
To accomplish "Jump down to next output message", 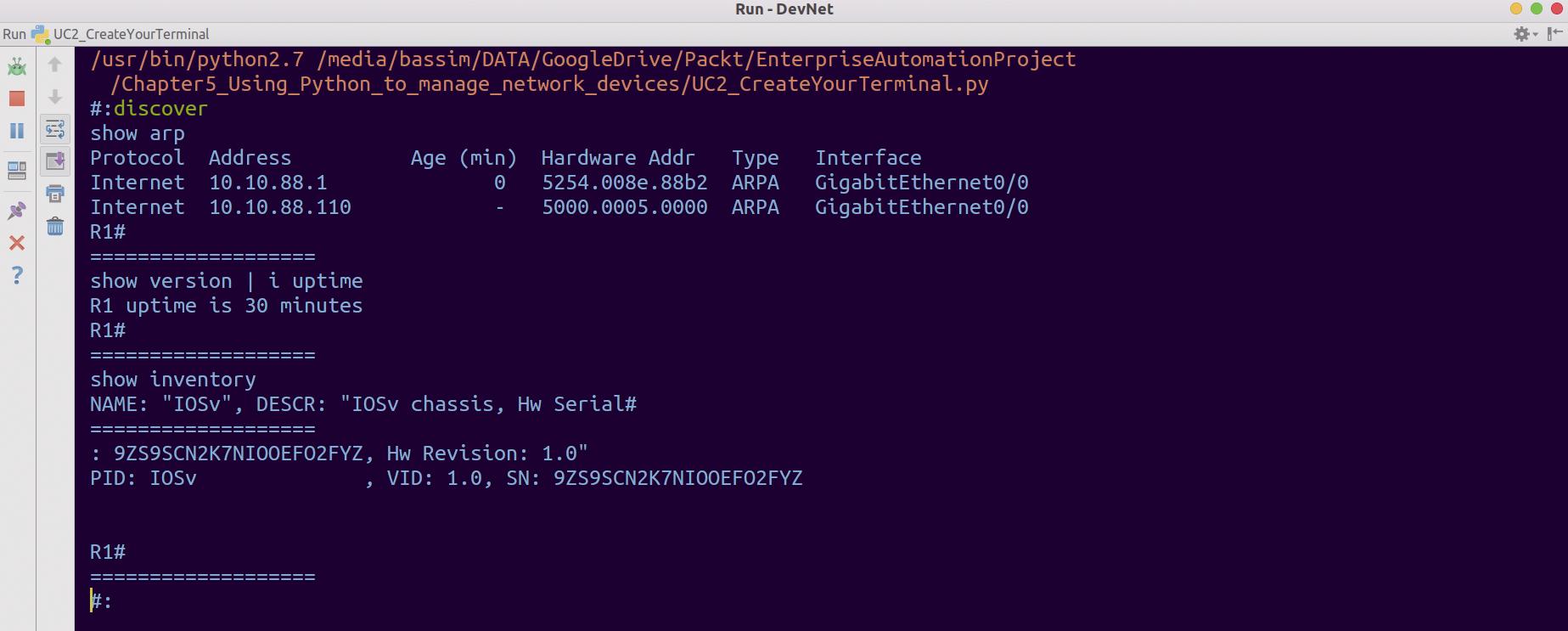I will [55, 98].
